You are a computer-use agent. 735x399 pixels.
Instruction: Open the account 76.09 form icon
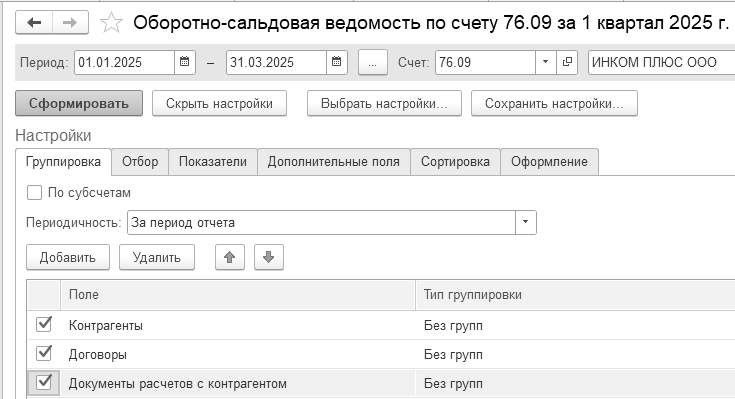click(567, 62)
